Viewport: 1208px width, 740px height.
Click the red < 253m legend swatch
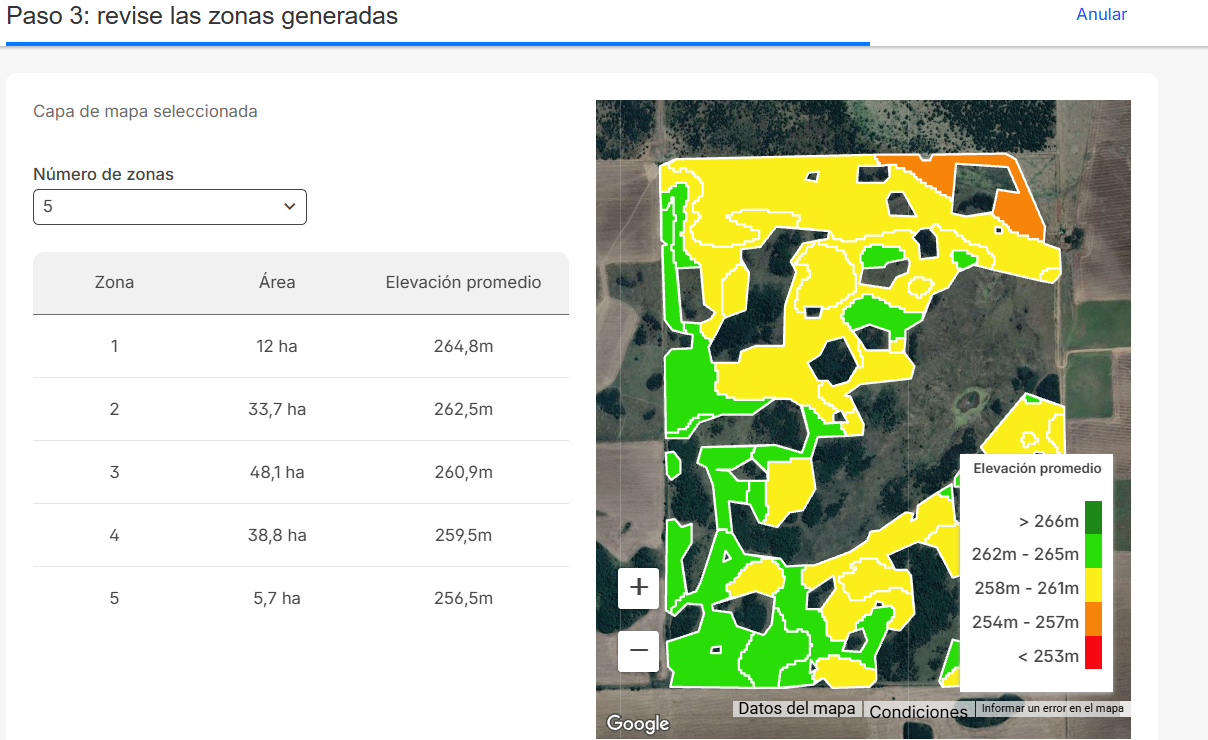click(x=1093, y=653)
